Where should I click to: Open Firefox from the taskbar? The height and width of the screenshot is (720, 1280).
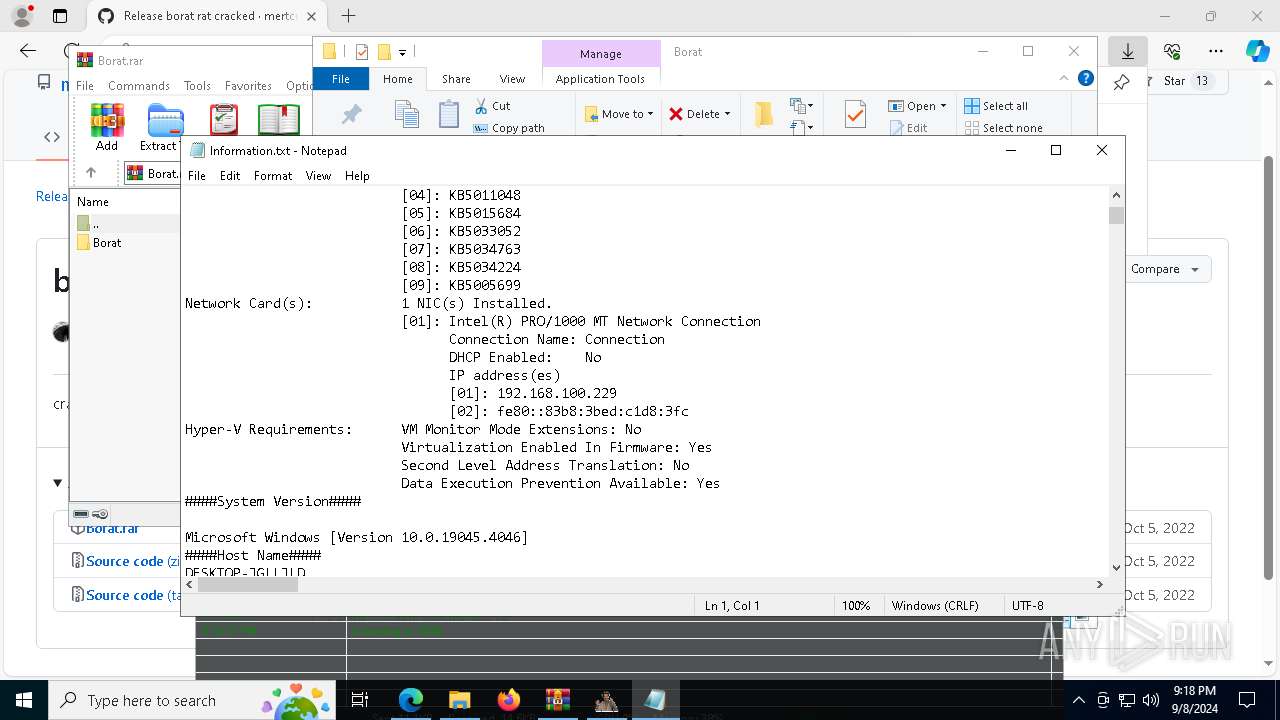pos(509,700)
